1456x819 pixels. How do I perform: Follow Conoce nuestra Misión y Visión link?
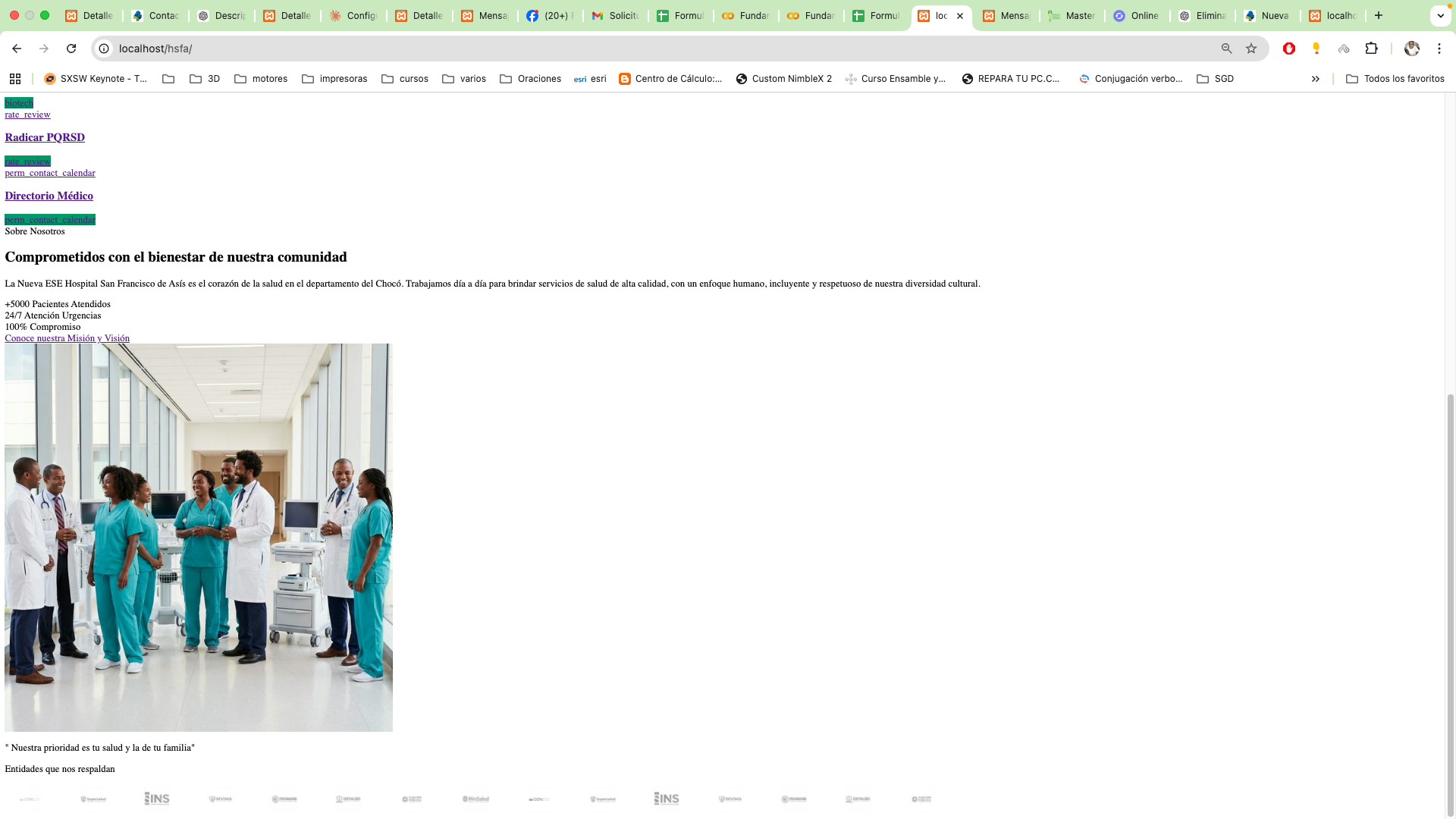pos(67,338)
